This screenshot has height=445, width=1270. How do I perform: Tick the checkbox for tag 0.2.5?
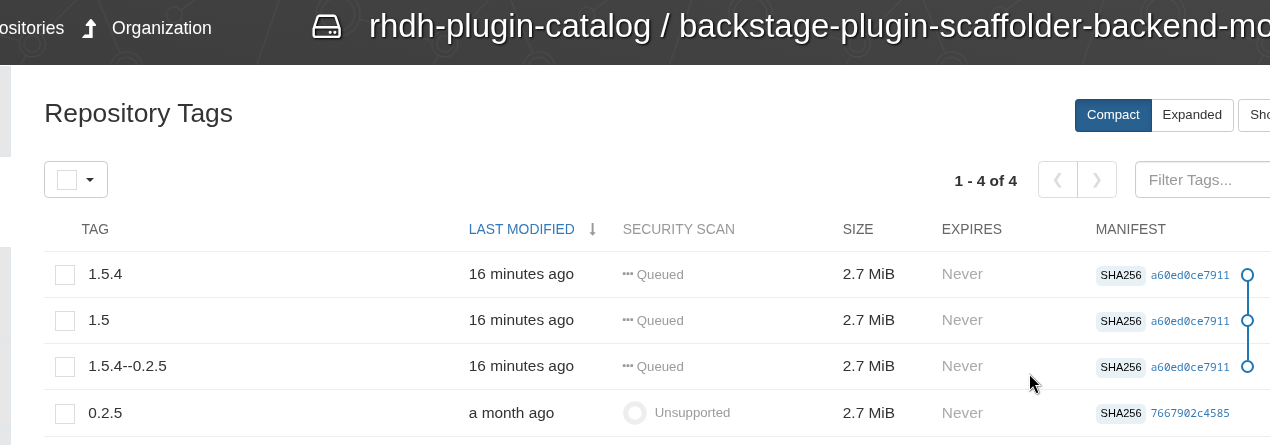tap(65, 413)
